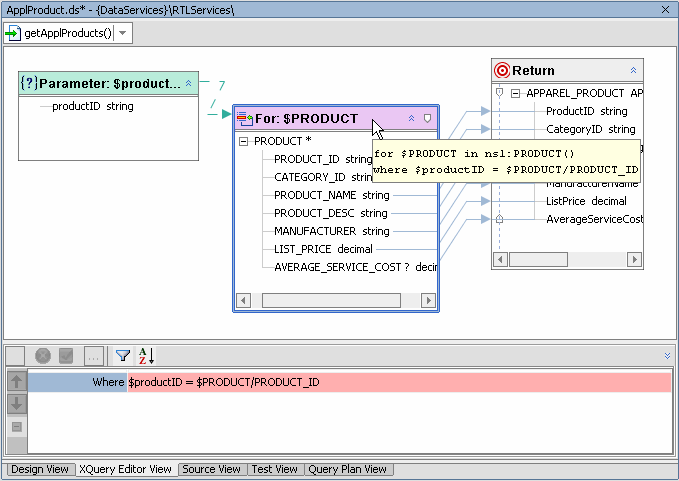Click the shield icon on For $PRODUCT header
The image size is (679, 481).
coord(427,118)
